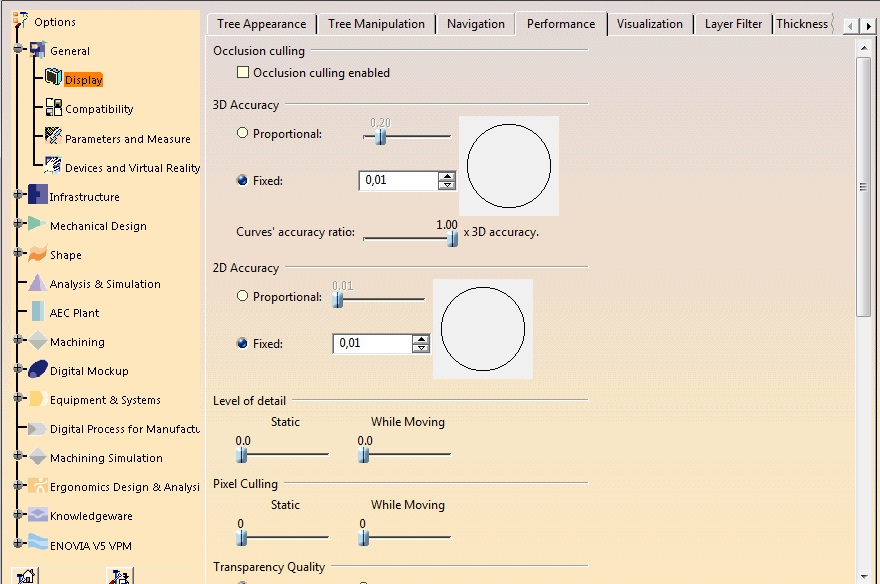Expand the Infrastructure tree node
This screenshot has height=584, width=880.
18,194
